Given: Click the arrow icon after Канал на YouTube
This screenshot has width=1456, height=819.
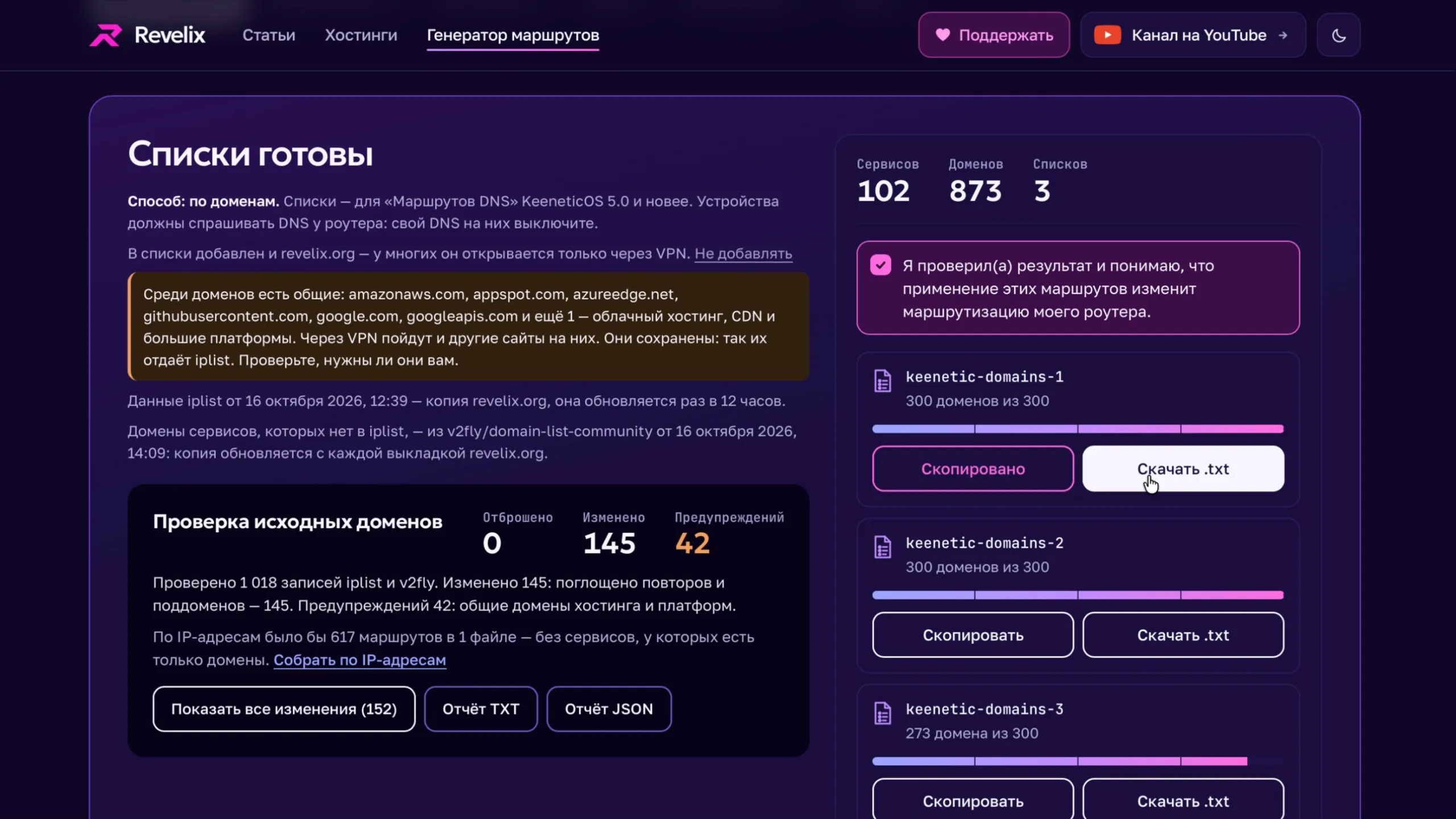Looking at the screenshot, I should 1283,35.
